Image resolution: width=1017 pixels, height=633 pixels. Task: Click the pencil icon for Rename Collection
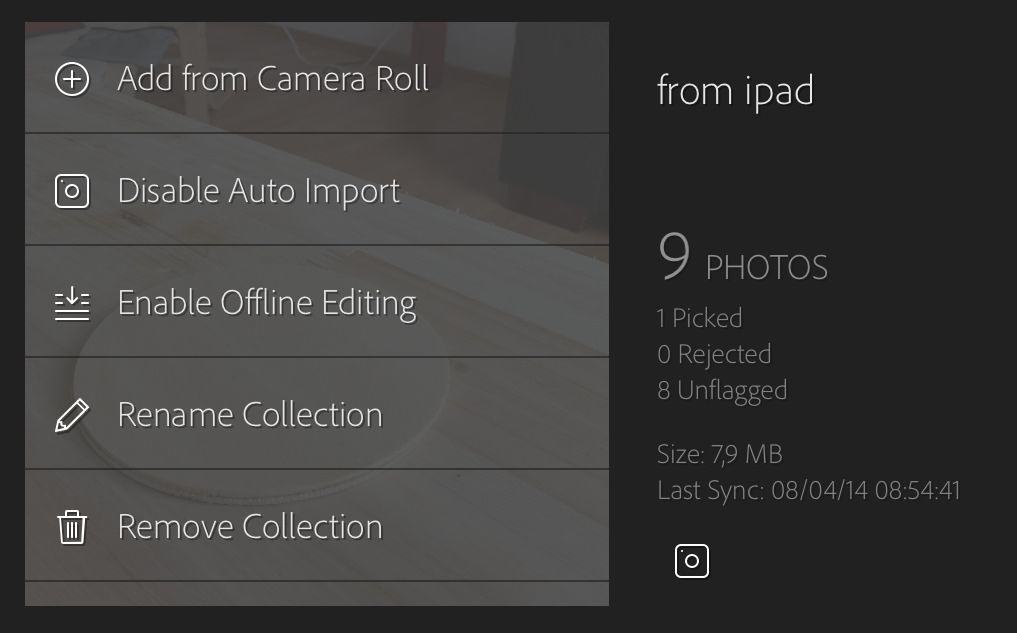pos(72,415)
